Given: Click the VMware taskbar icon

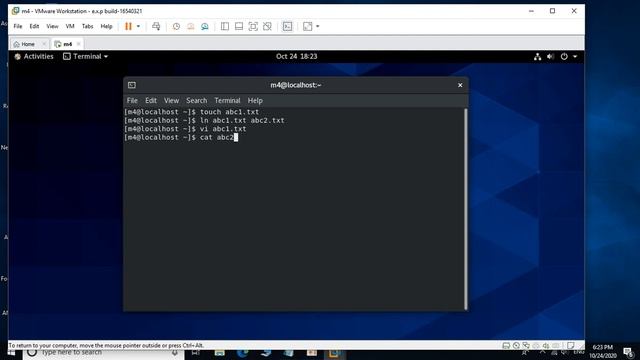Looking at the screenshot, I should [x=334, y=353].
